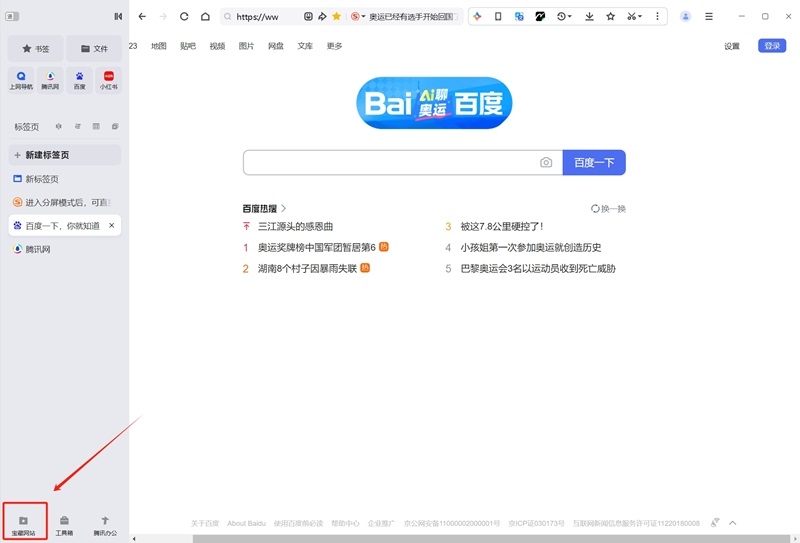Switch to the 进入分屏模式后 tab
800x543 pixels.
pos(65,202)
